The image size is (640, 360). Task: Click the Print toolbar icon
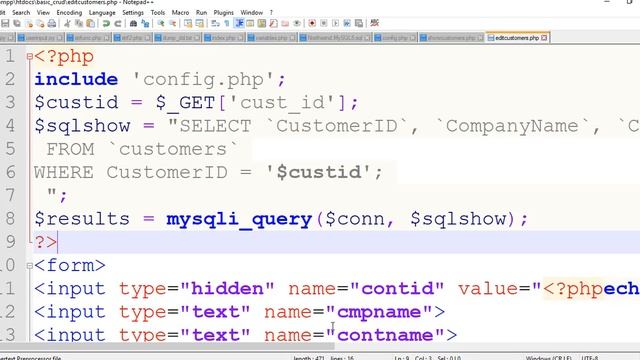[x=52, y=23]
